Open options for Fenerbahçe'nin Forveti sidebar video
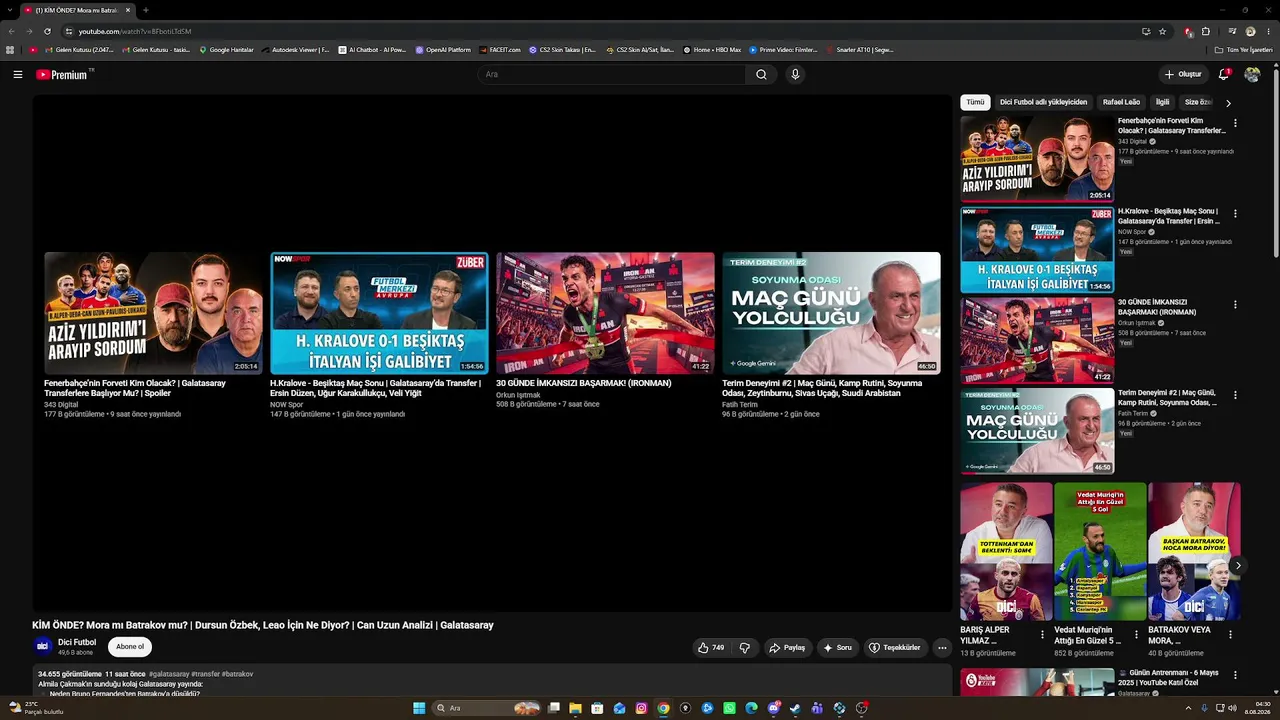1280x720 pixels. click(1235, 123)
